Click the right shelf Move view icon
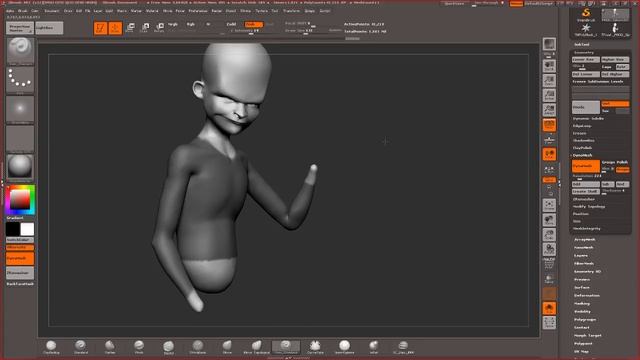Viewport: 640px width, 360px height. click(x=549, y=220)
